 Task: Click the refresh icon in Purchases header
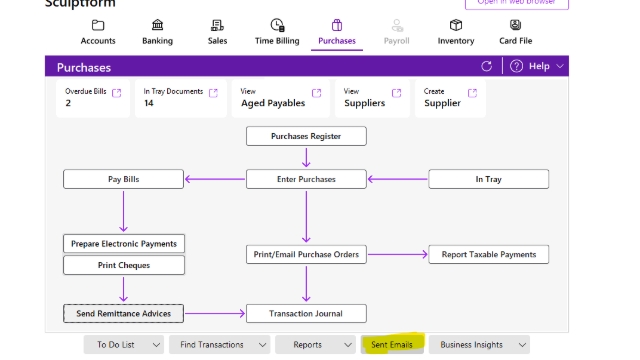point(487,66)
